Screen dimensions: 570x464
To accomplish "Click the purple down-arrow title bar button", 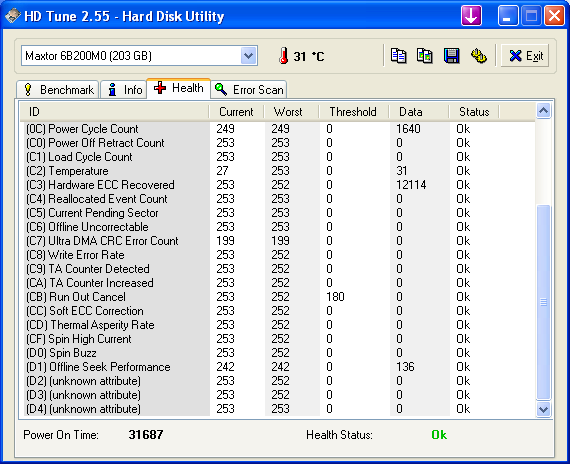I will 471,16.
